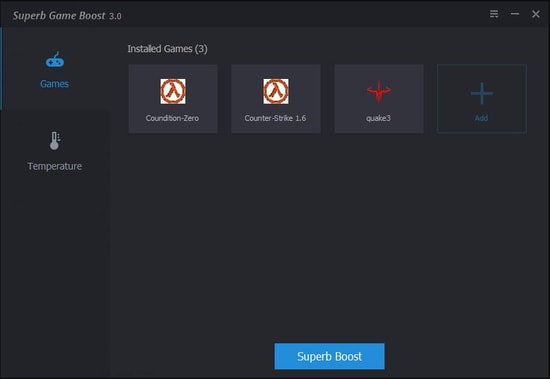Click the Superb Game Boost title text
Screen dimensions: 550x379
tap(59, 15)
